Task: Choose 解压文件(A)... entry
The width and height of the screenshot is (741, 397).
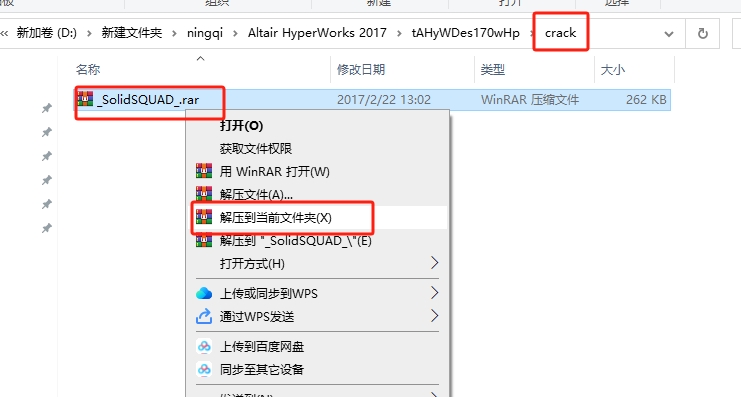Action: (317, 194)
